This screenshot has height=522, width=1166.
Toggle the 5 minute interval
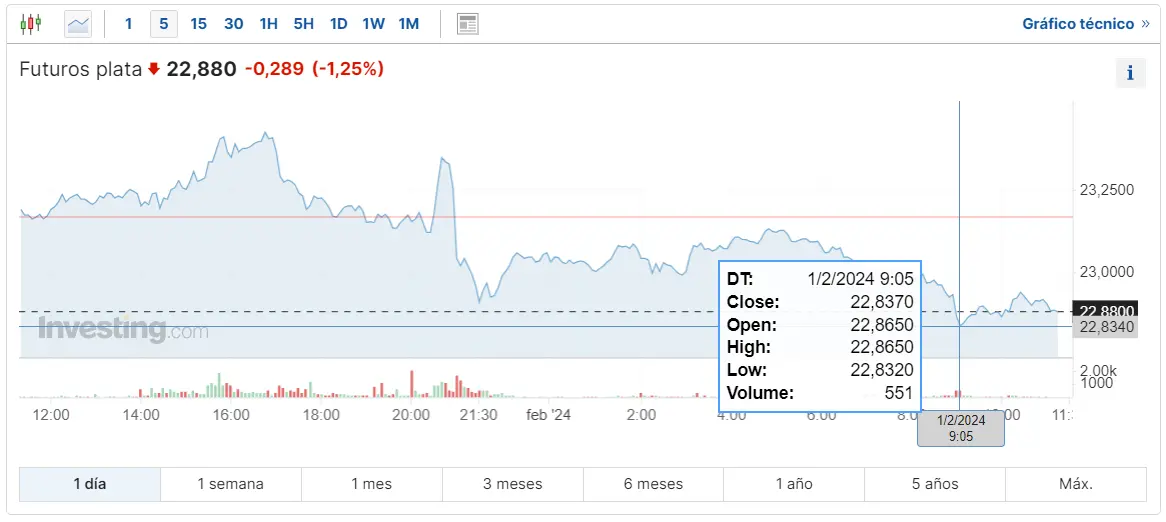click(164, 23)
